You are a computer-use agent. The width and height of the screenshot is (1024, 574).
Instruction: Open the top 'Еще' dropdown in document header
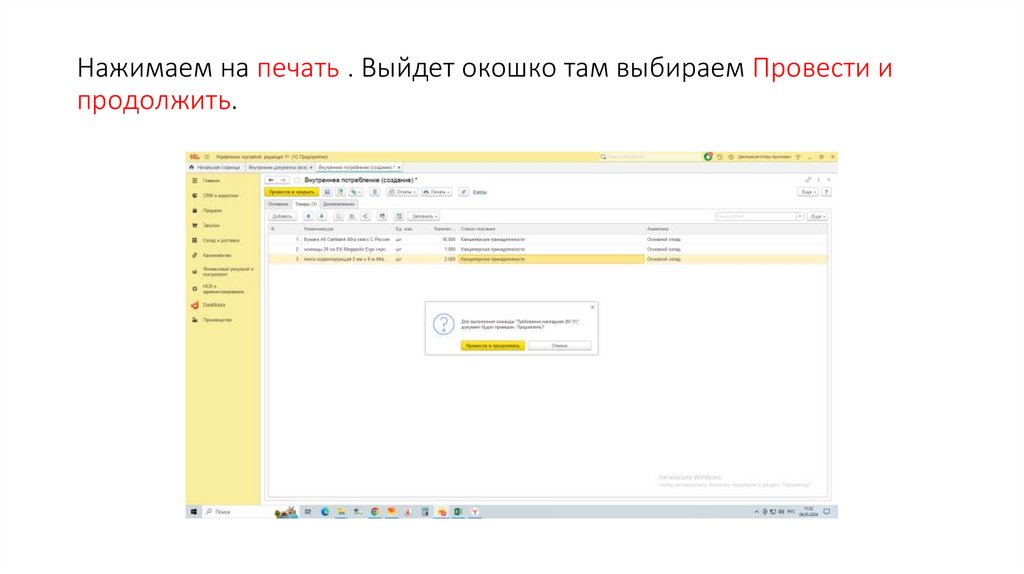[808, 192]
